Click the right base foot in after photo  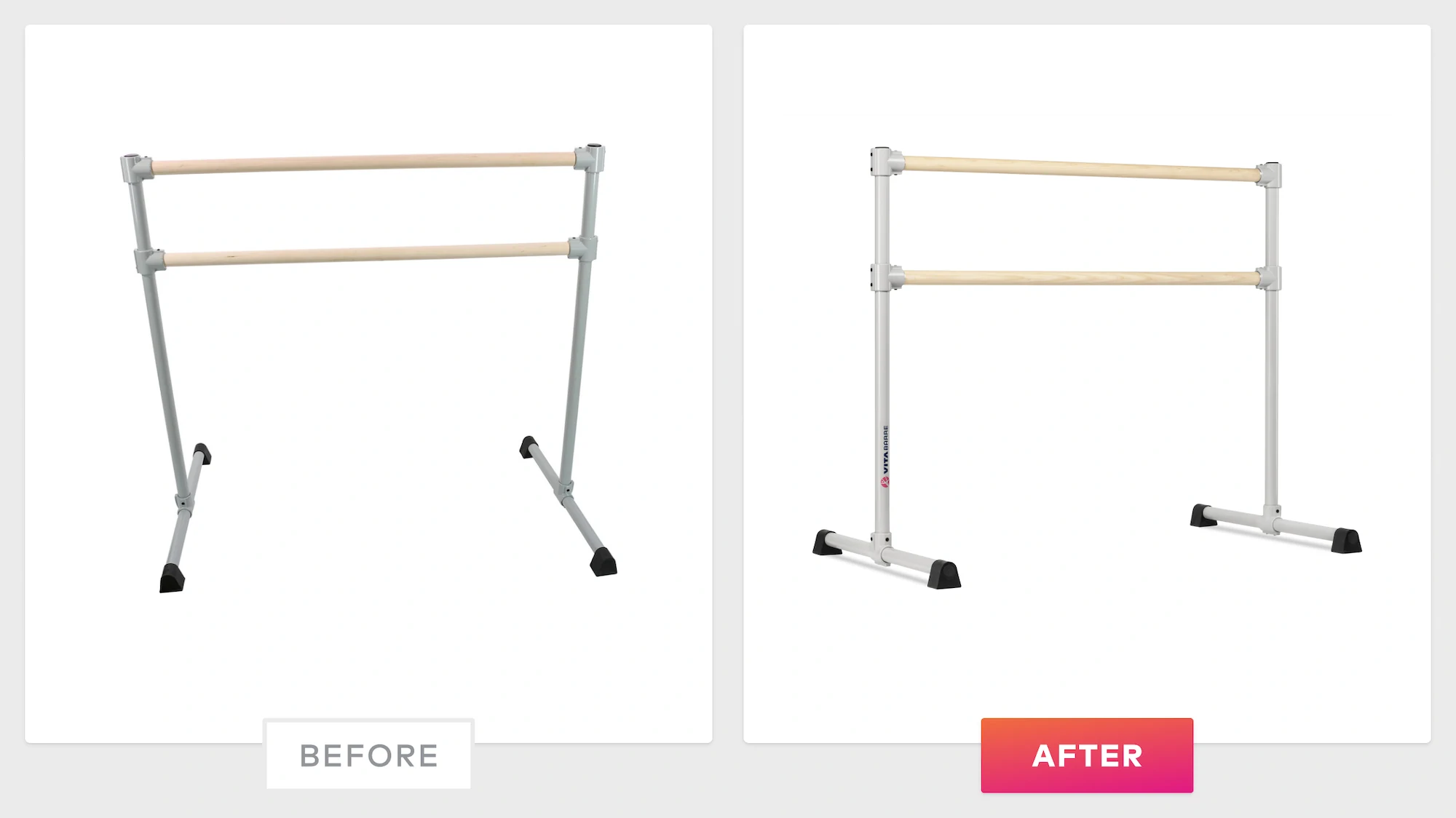coord(1275,527)
